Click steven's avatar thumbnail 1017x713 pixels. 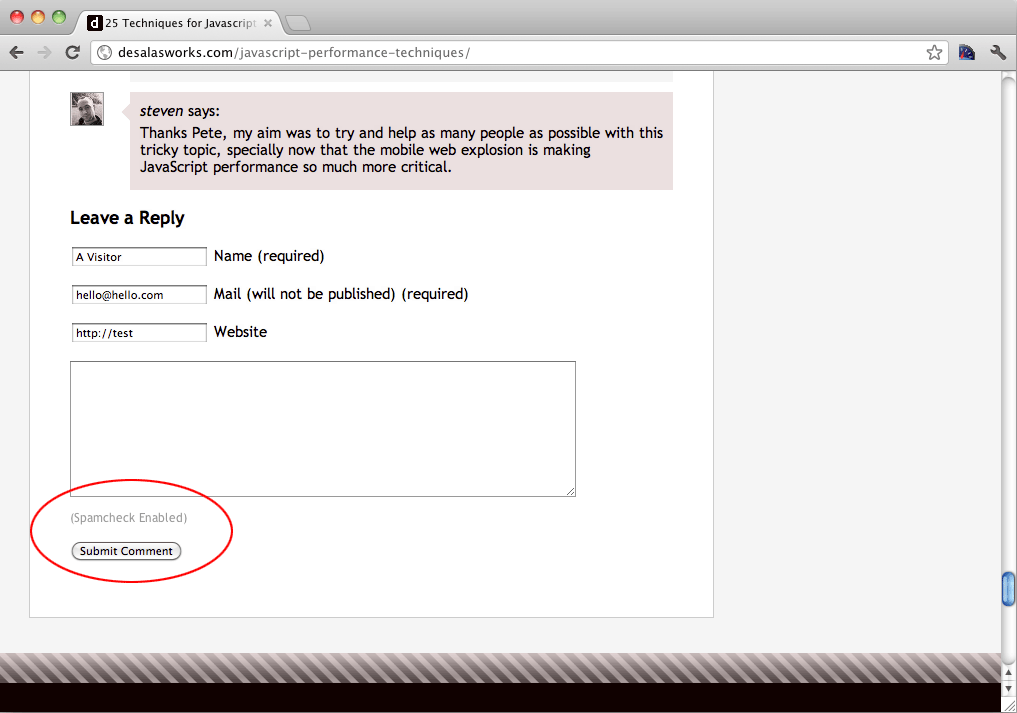pos(87,109)
